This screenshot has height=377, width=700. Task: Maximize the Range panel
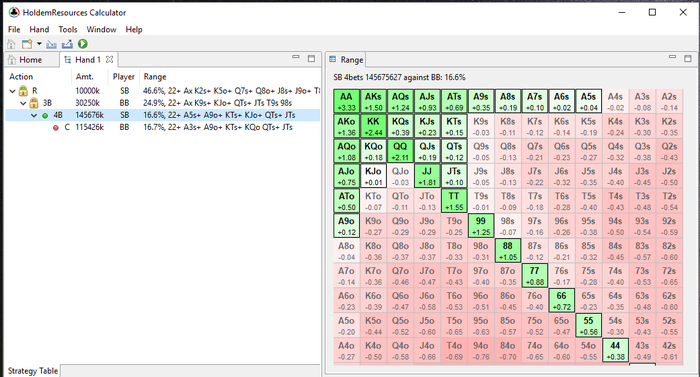(688, 59)
